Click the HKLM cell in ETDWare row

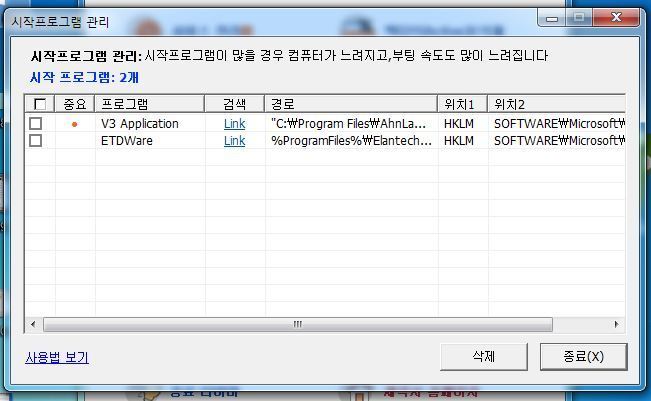point(459,141)
